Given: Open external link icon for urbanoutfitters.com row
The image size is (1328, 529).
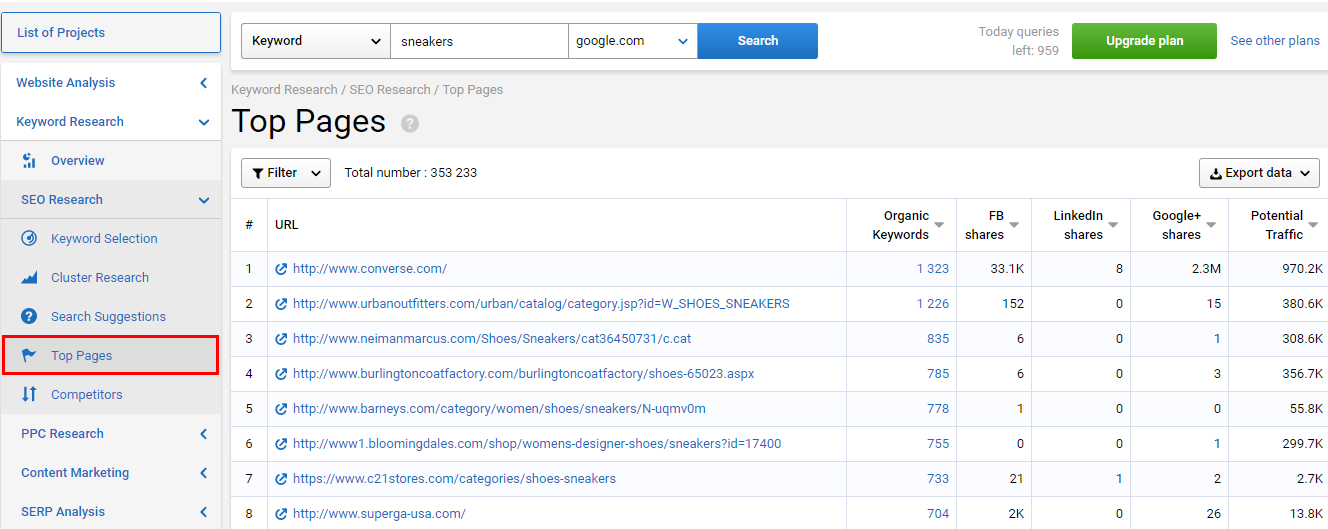Looking at the screenshot, I should click(282, 304).
